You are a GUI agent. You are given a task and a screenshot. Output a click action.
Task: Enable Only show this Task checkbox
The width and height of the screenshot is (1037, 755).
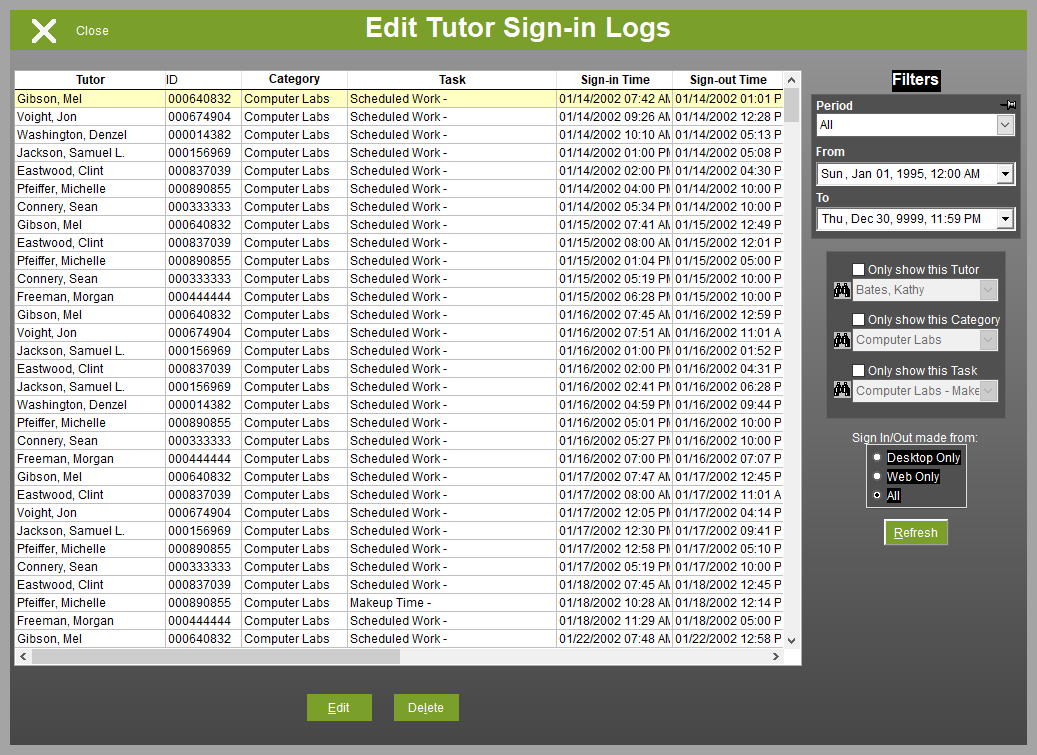coord(858,370)
